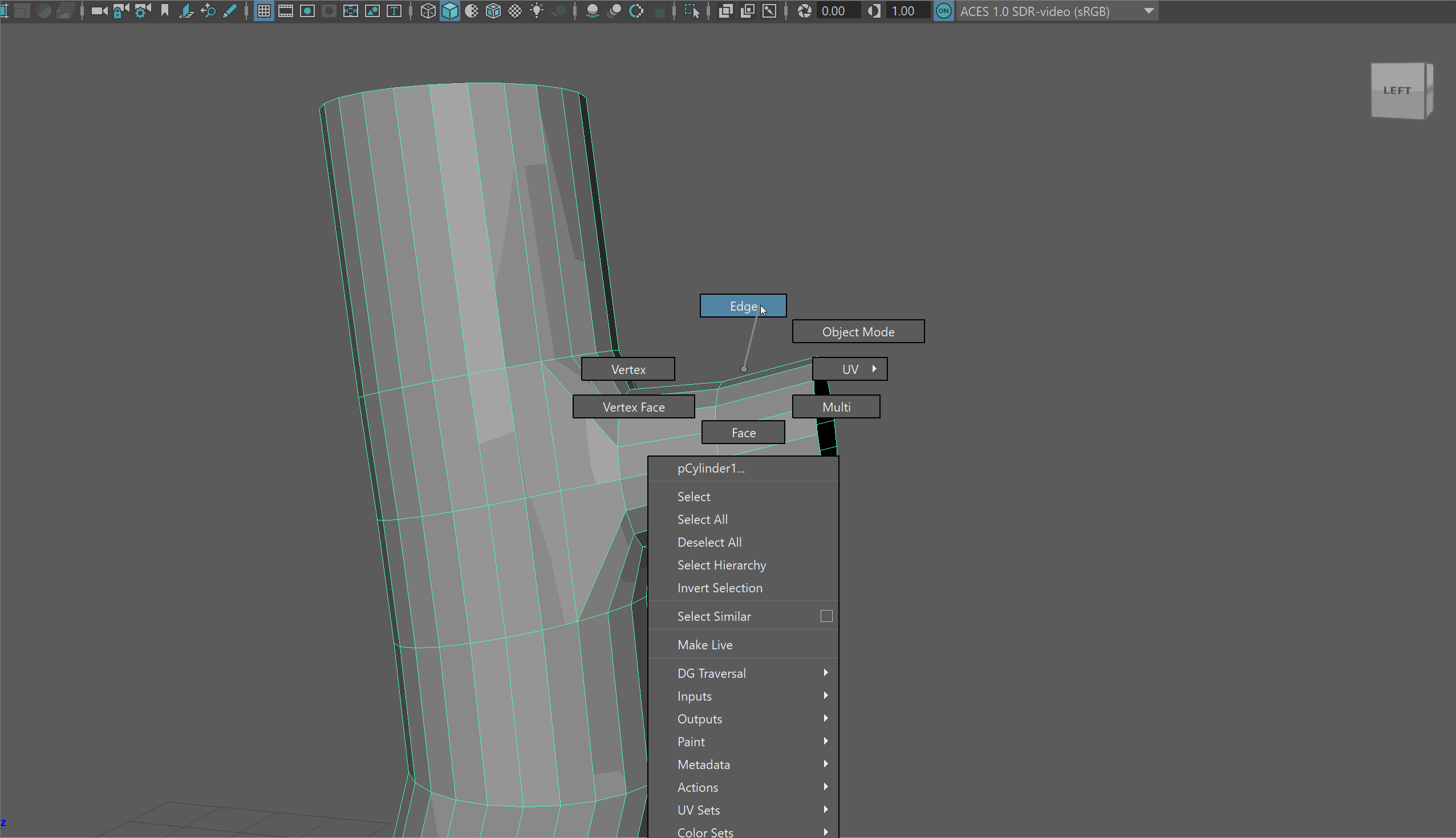
Task: Click the use all lights bulb icon
Action: tap(537, 11)
